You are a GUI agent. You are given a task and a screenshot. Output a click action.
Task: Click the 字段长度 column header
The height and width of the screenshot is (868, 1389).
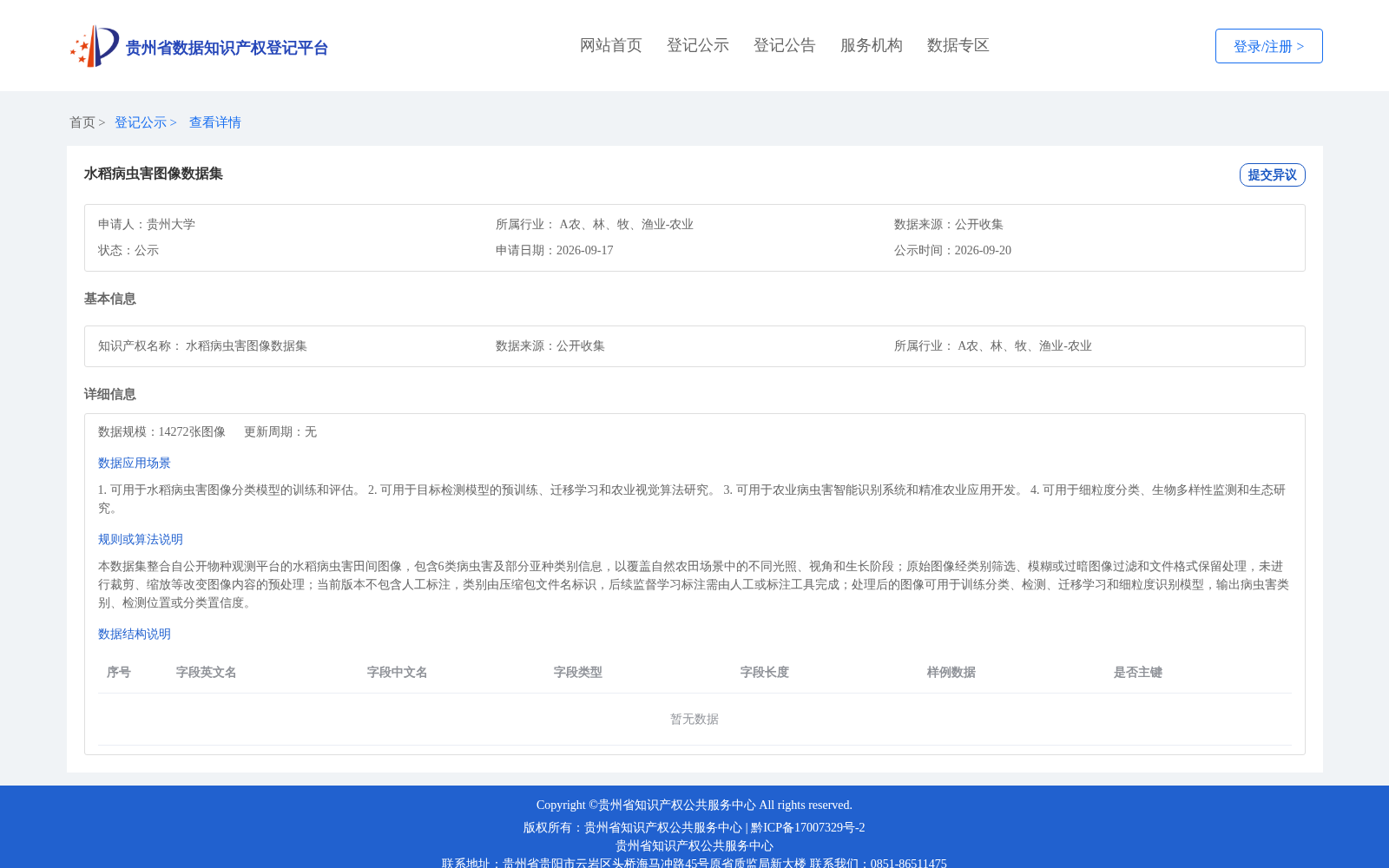765,673
